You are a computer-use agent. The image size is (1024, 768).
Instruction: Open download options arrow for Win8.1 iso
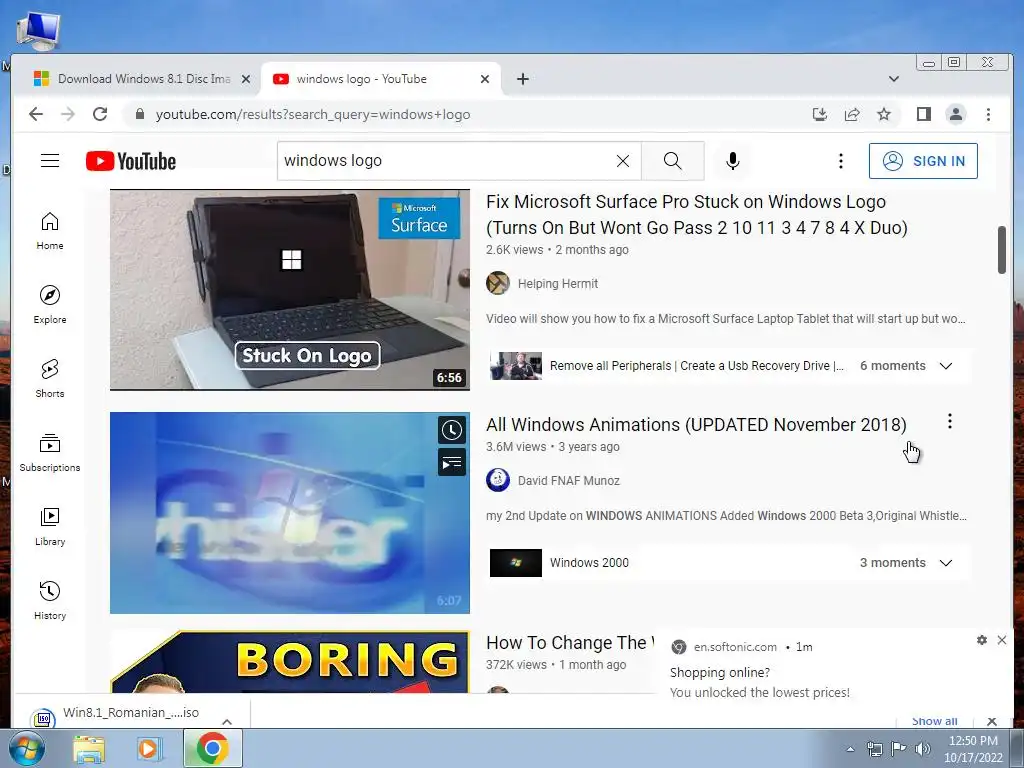[227, 722]
